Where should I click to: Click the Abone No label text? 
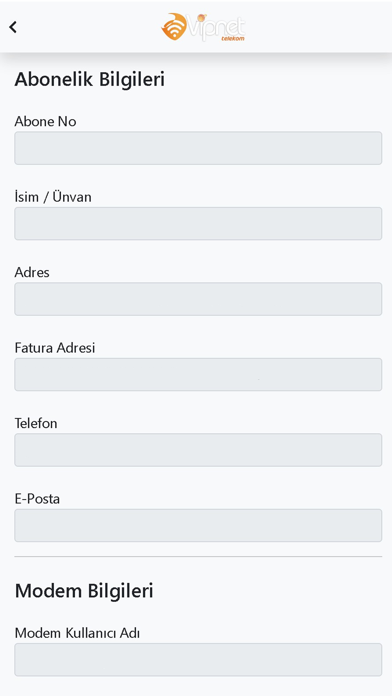pyautogui.click(x=45, y=121)
